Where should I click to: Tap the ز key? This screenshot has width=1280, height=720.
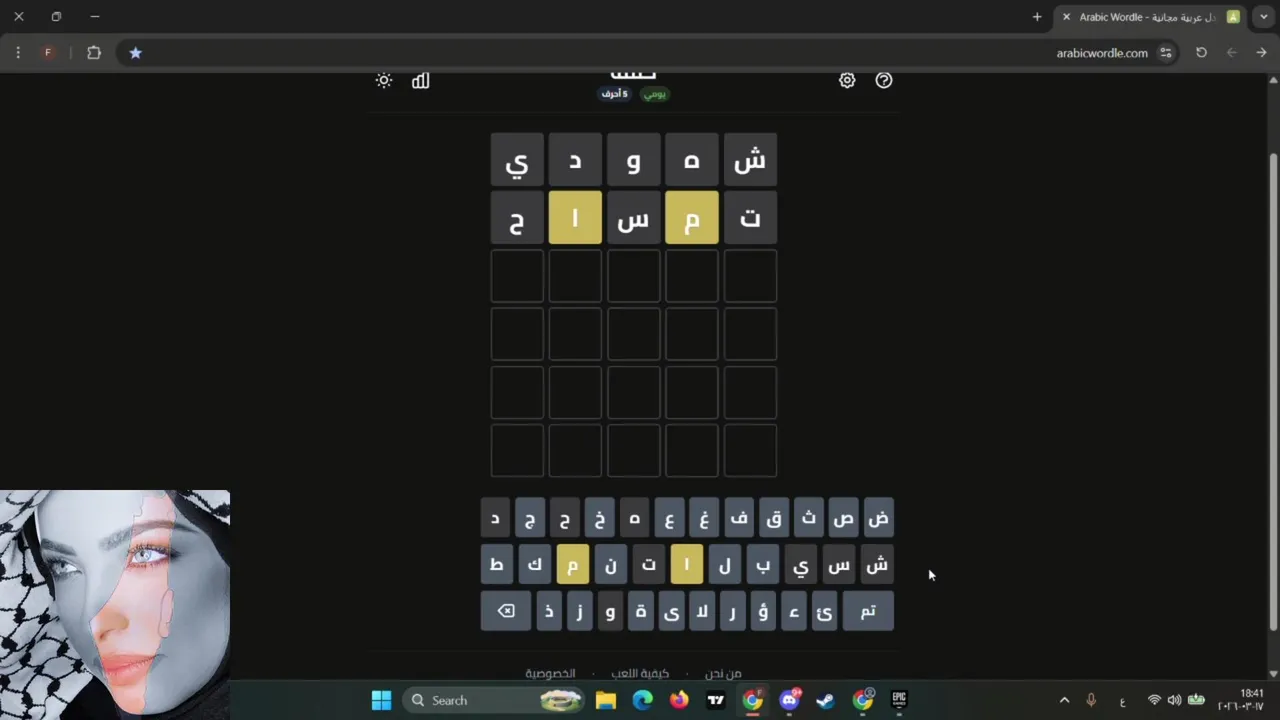pyautogui.click(x=579, y=611)
